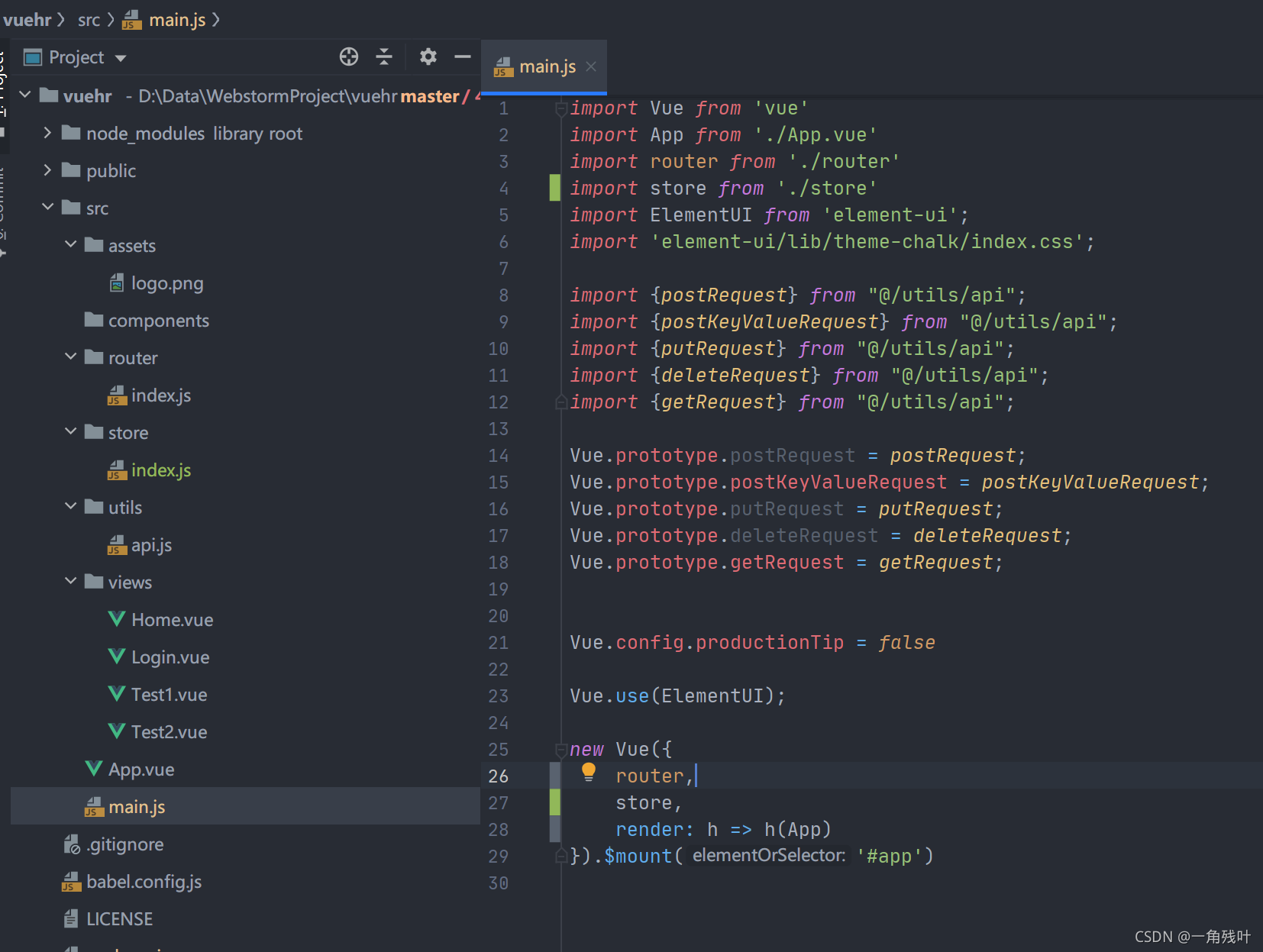Viewport: 1263px width, 952px height.
Task: Open the LICENSE file
Action: 119,919
